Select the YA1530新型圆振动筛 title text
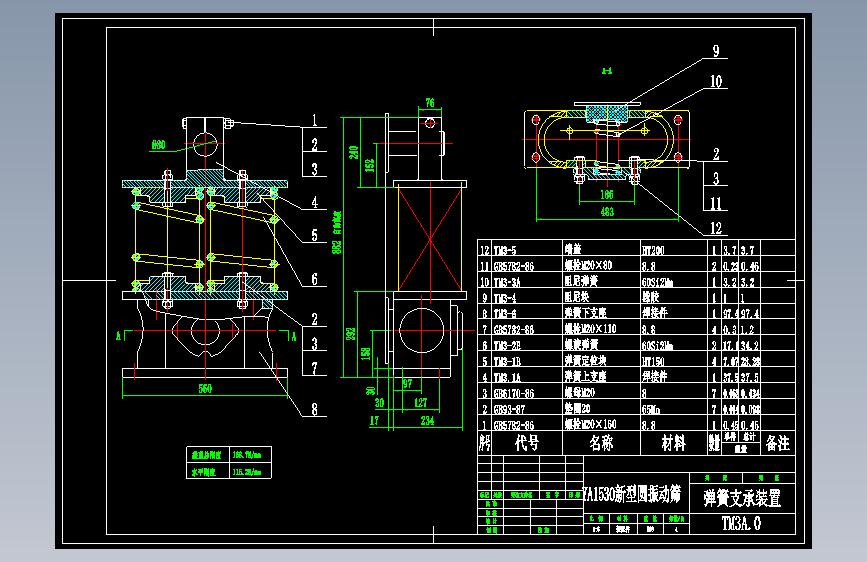867x562 pixels. 631,494
